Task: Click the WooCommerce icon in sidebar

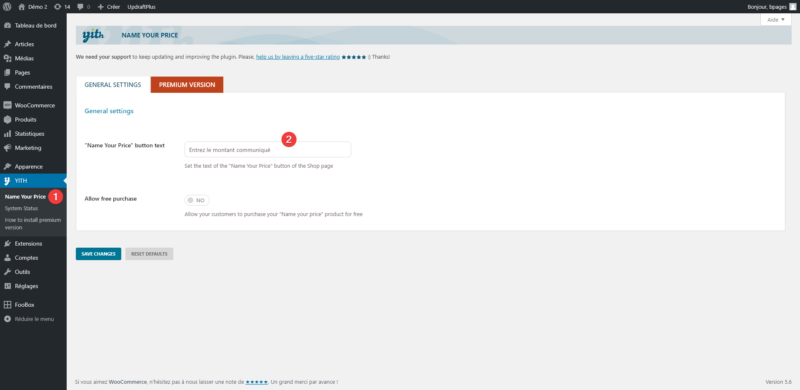Action: [x=7, y=105]
